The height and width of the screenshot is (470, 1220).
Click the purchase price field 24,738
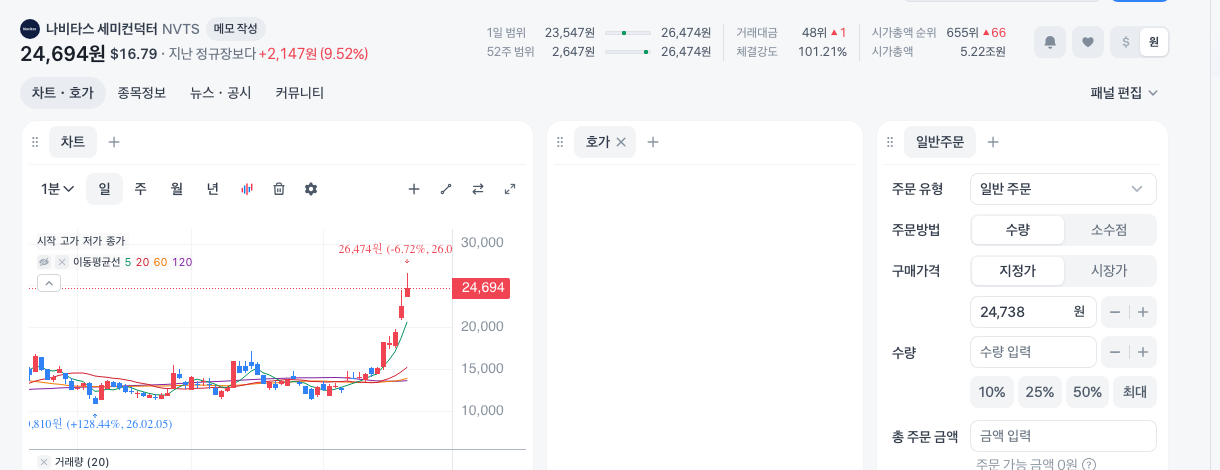click(1033, 312)
